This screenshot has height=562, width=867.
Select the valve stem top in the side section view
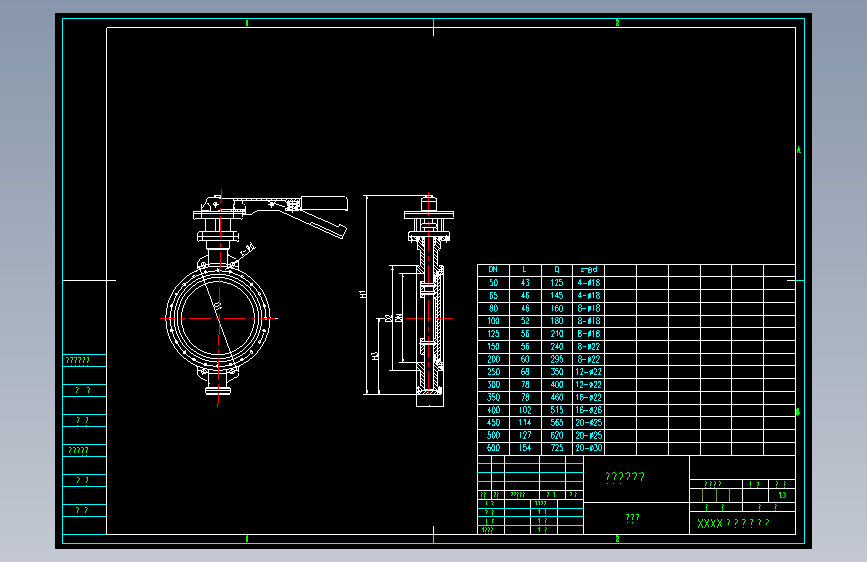(x=429, y=203)
